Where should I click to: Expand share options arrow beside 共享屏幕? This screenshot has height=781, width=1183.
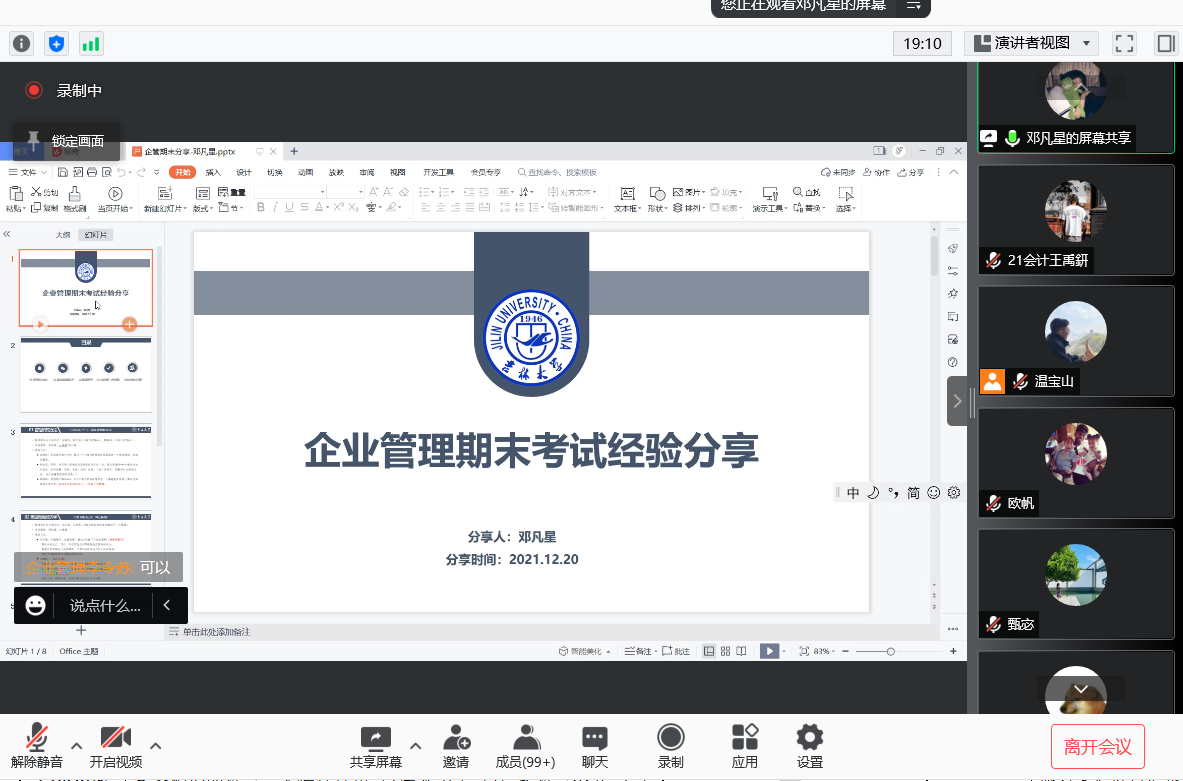click(x=415, y=746)
